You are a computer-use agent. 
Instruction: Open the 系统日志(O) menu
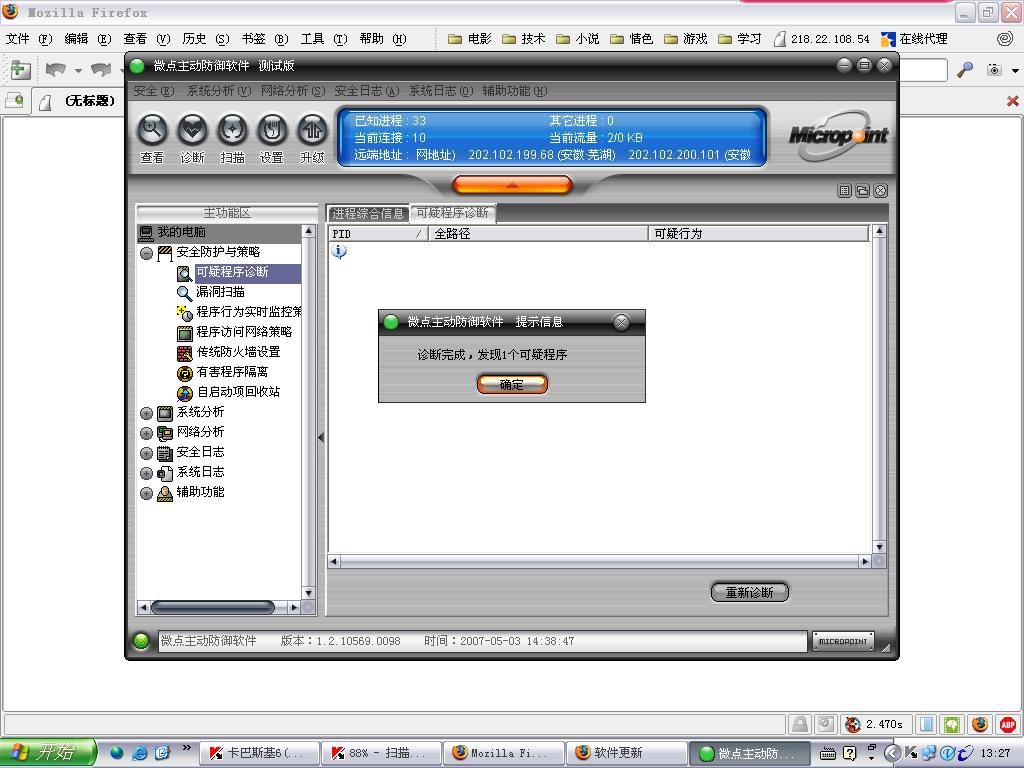pos(441,91)
